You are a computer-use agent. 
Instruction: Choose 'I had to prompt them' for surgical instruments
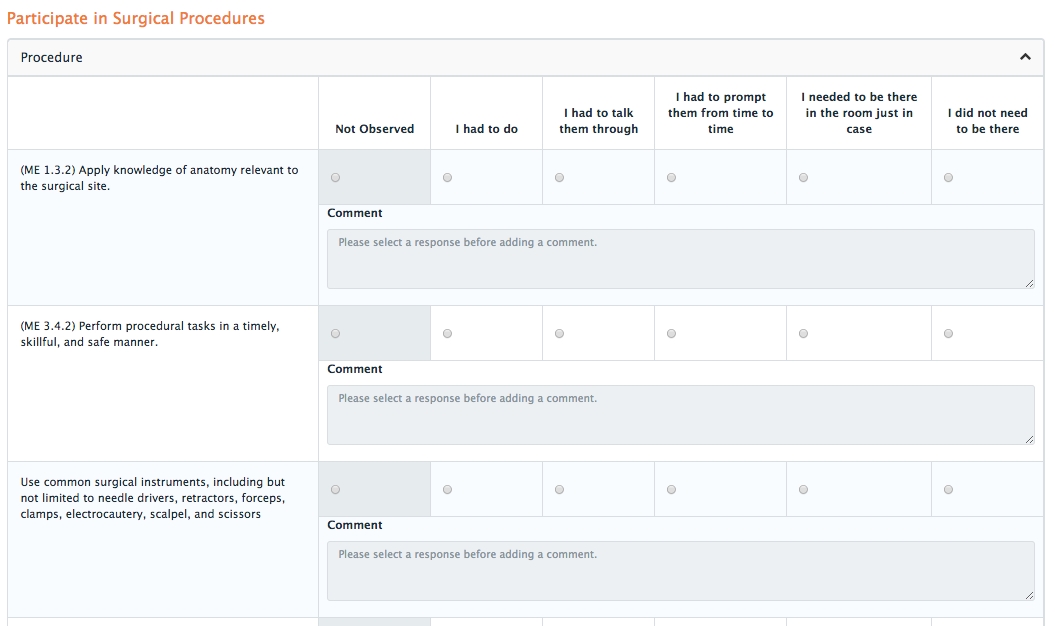click(671, 490)
